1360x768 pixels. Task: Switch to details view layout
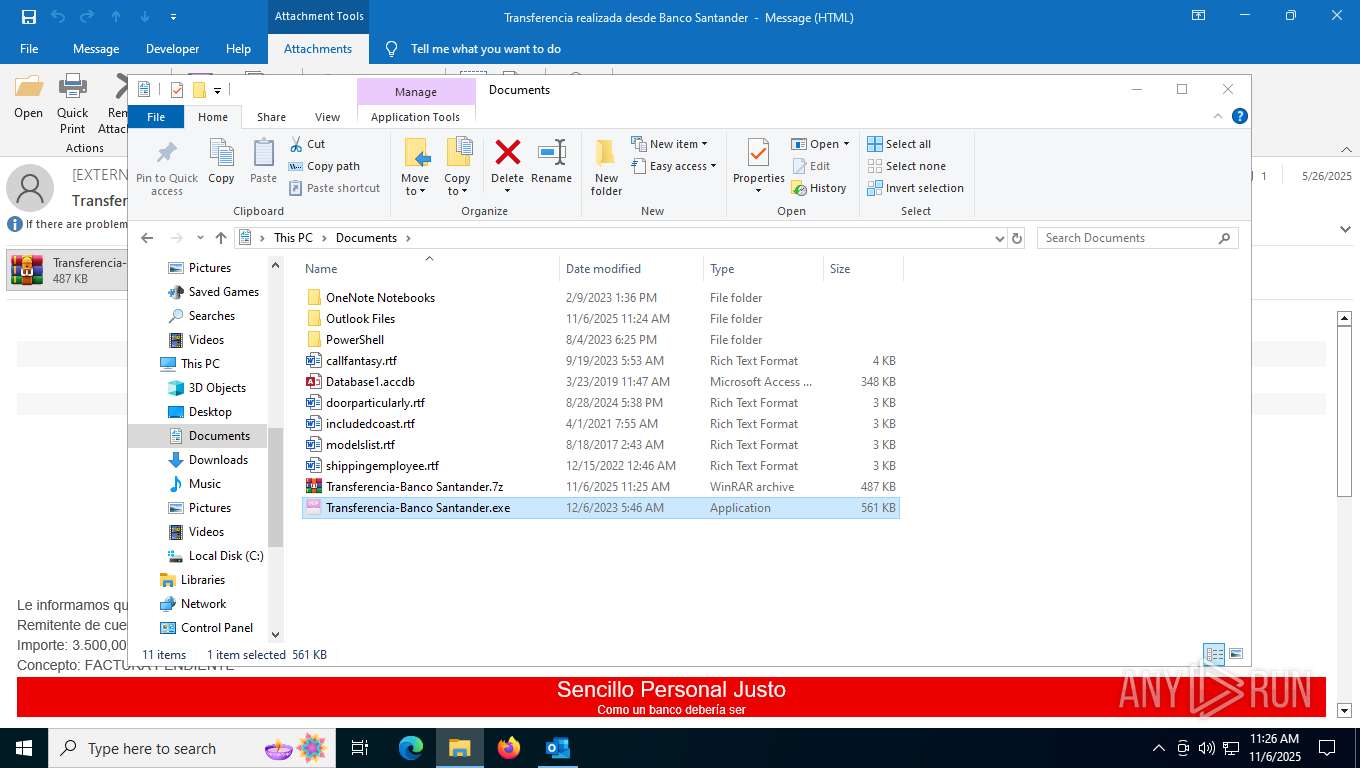pos(1214,655)
